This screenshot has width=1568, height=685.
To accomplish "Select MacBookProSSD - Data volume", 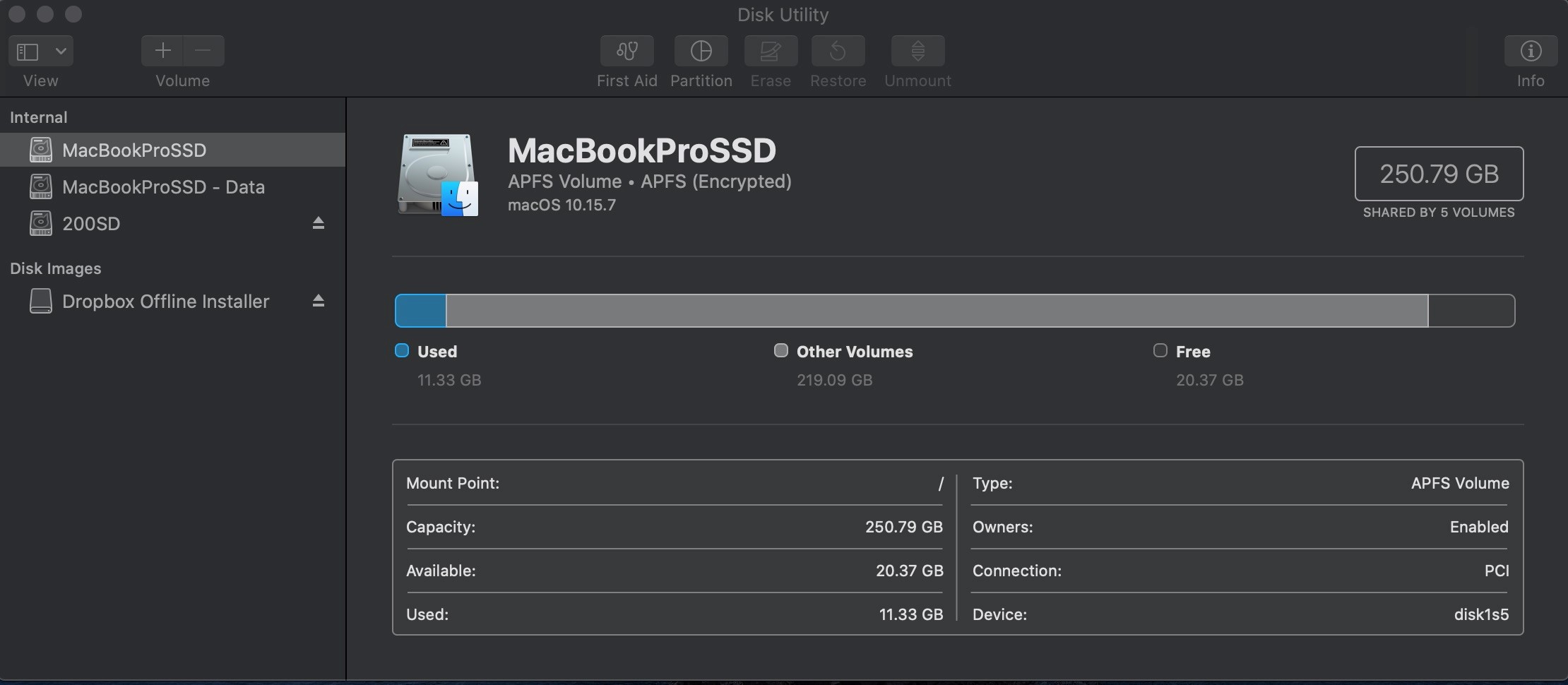I will point(163,187).
